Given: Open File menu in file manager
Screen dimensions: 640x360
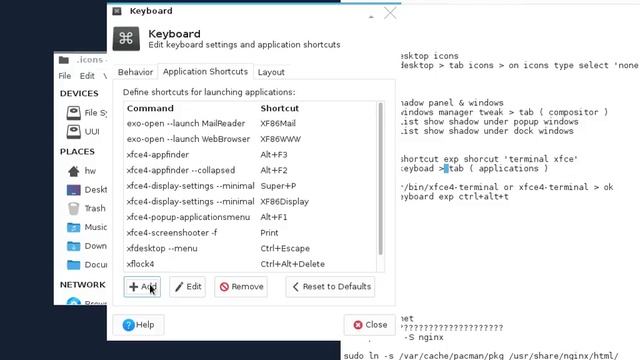Looking at the screenshot, I should pos(64,76).
